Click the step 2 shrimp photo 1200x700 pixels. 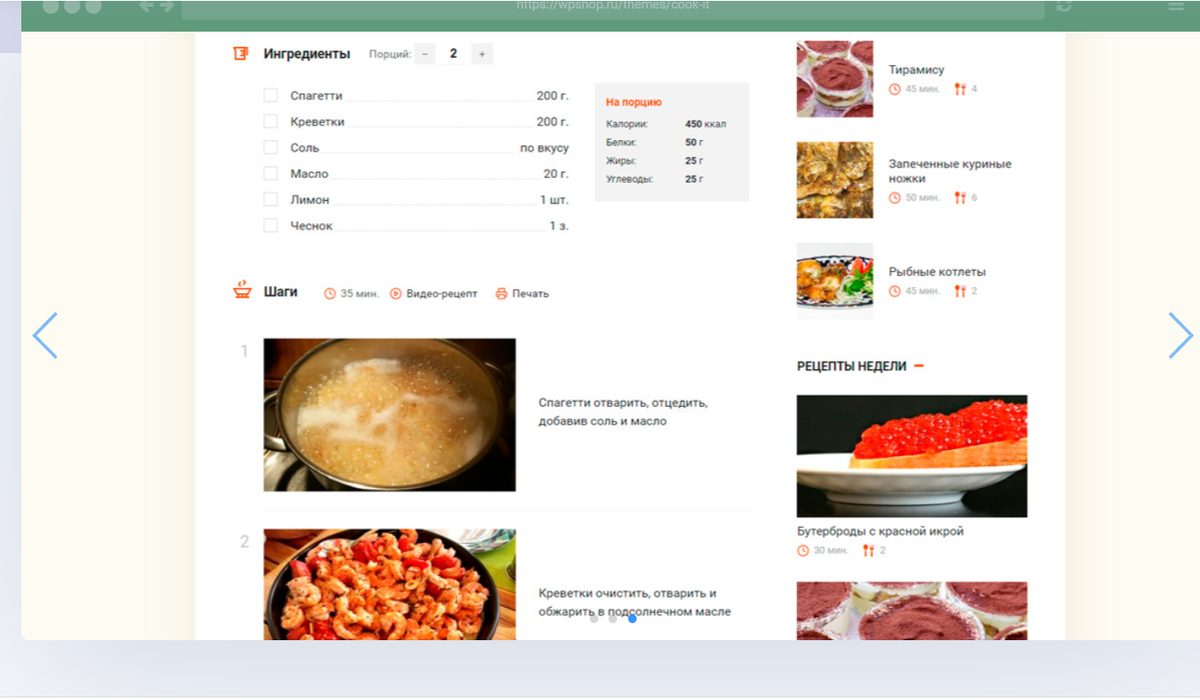390,584
